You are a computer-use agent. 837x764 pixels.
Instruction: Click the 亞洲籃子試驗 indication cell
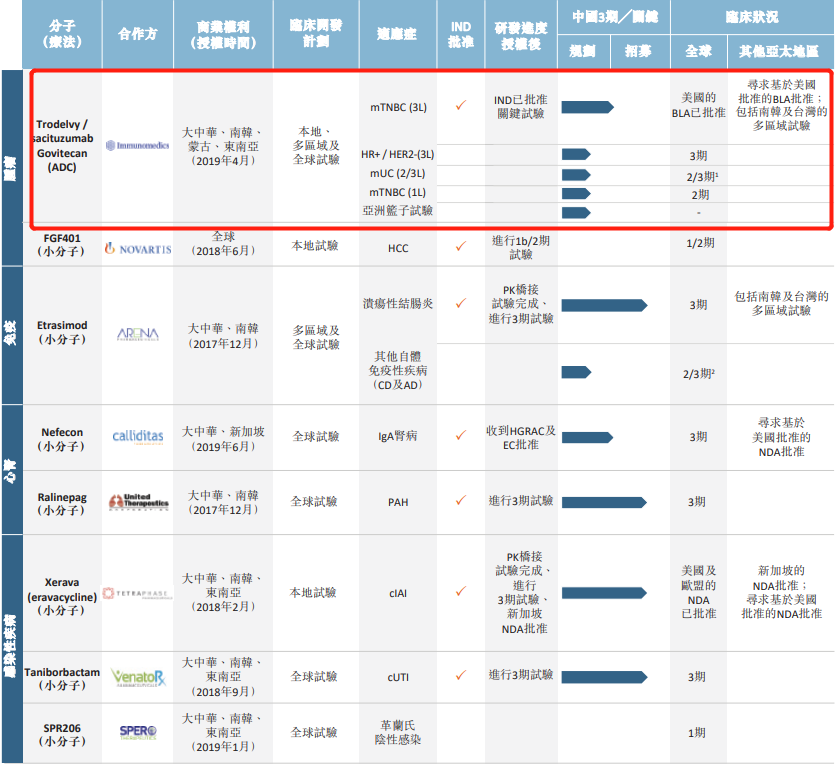point(399,211)
